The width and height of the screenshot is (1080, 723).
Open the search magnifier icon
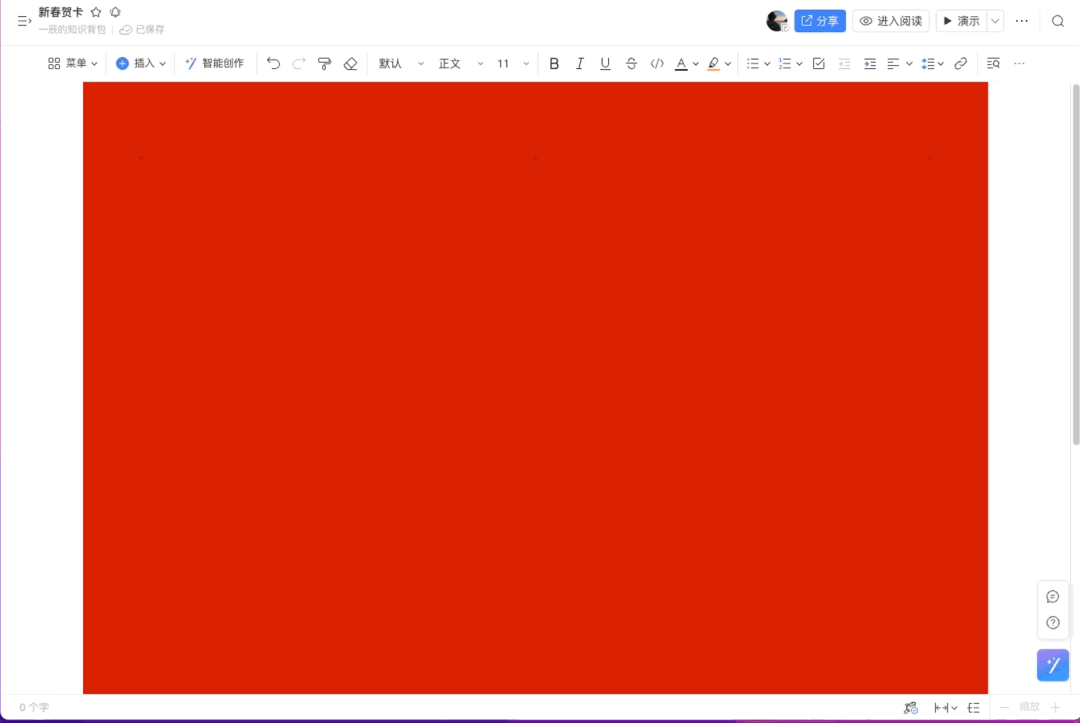1058,21
